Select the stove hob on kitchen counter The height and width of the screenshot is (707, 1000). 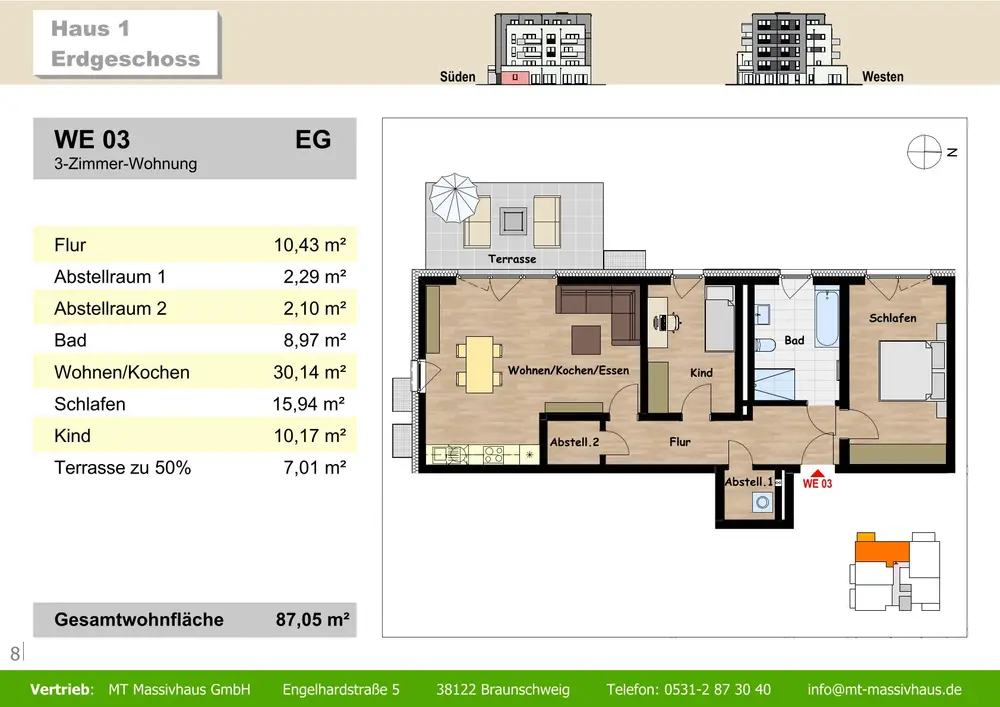494,454
